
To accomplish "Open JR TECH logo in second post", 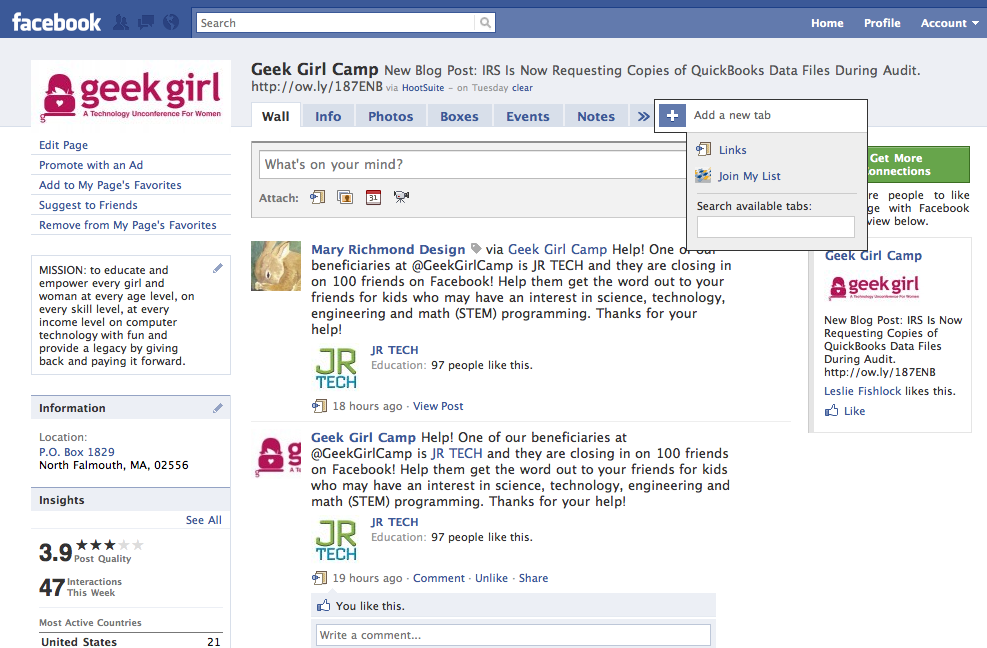I will pyautogui.click(x=336, y=540).
